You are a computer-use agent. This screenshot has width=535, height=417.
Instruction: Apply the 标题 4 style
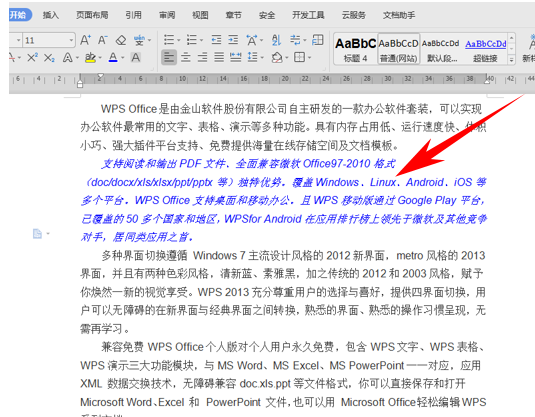355,48
